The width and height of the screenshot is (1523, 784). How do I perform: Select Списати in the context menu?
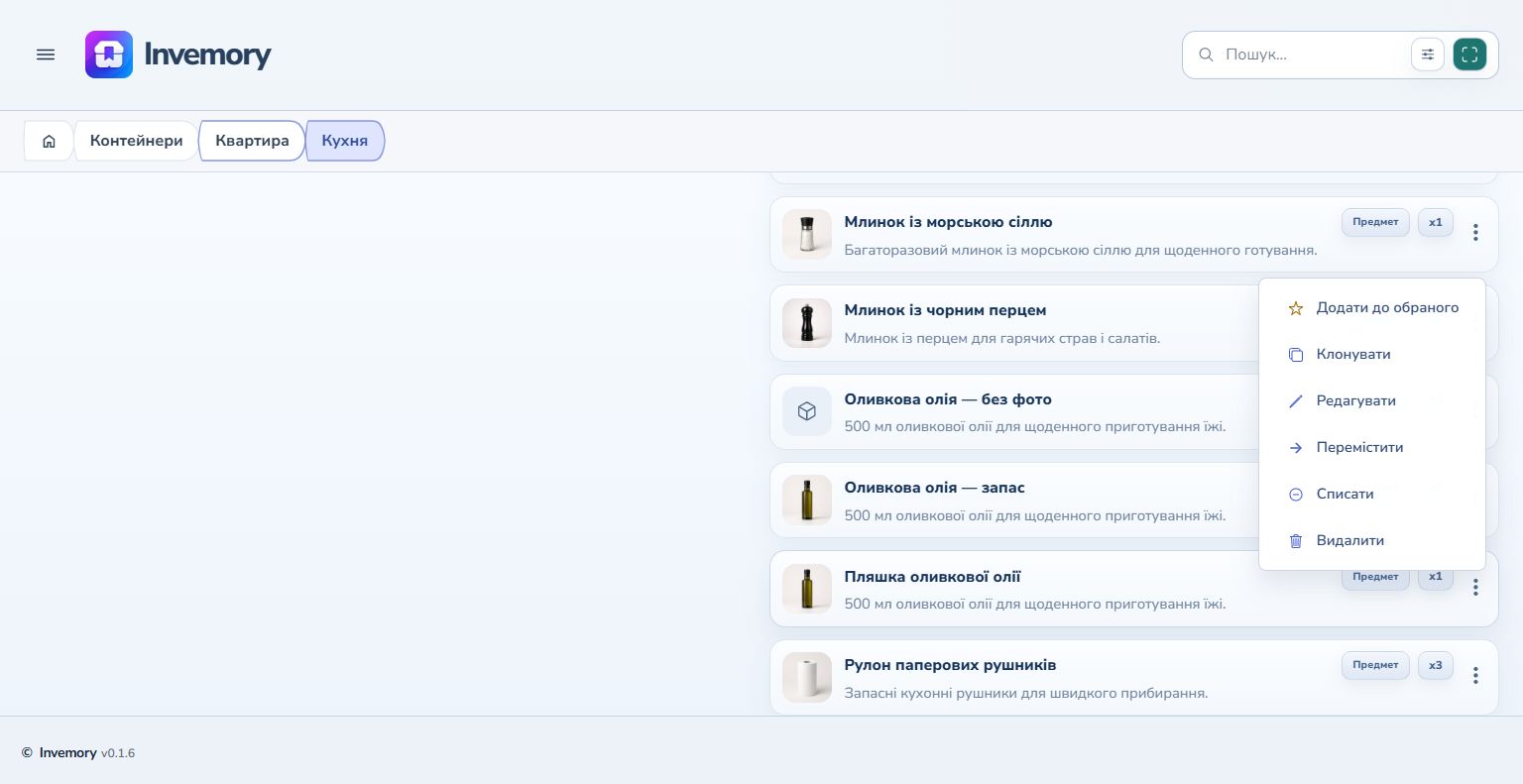pyautogui.click(x=1372, y=495)
